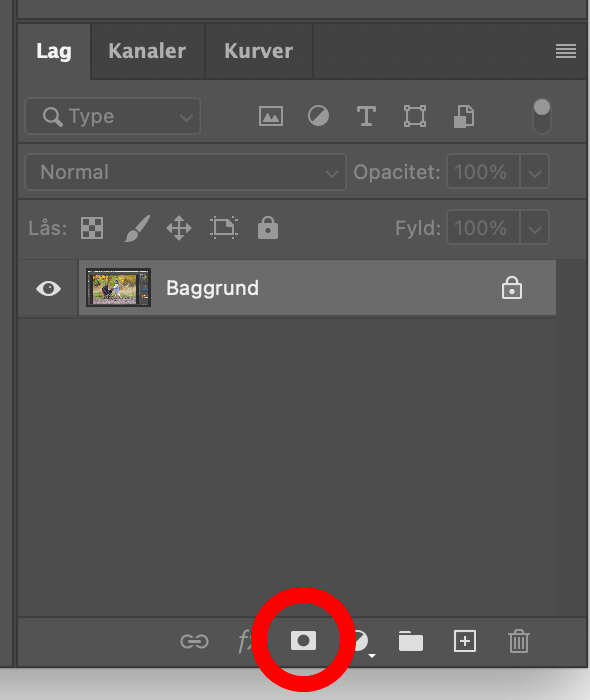Click the link layers chain icon

(x=194, y=642)
